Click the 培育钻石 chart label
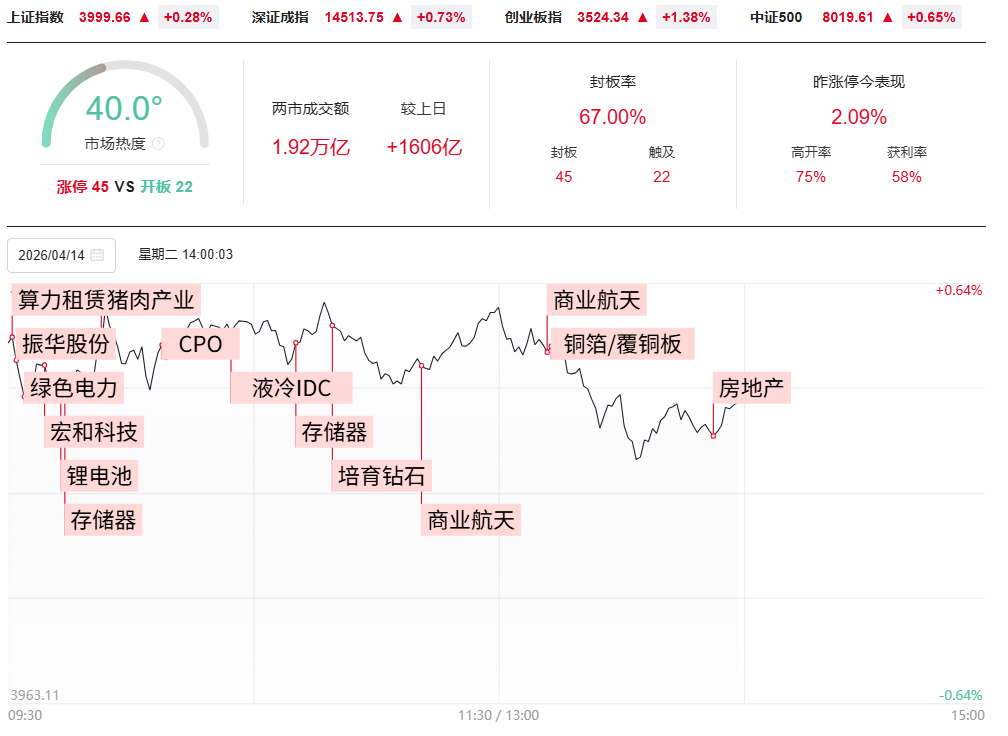Image resolution: width=1008 pixels, height=736 pixels. [x=381, y=476]
